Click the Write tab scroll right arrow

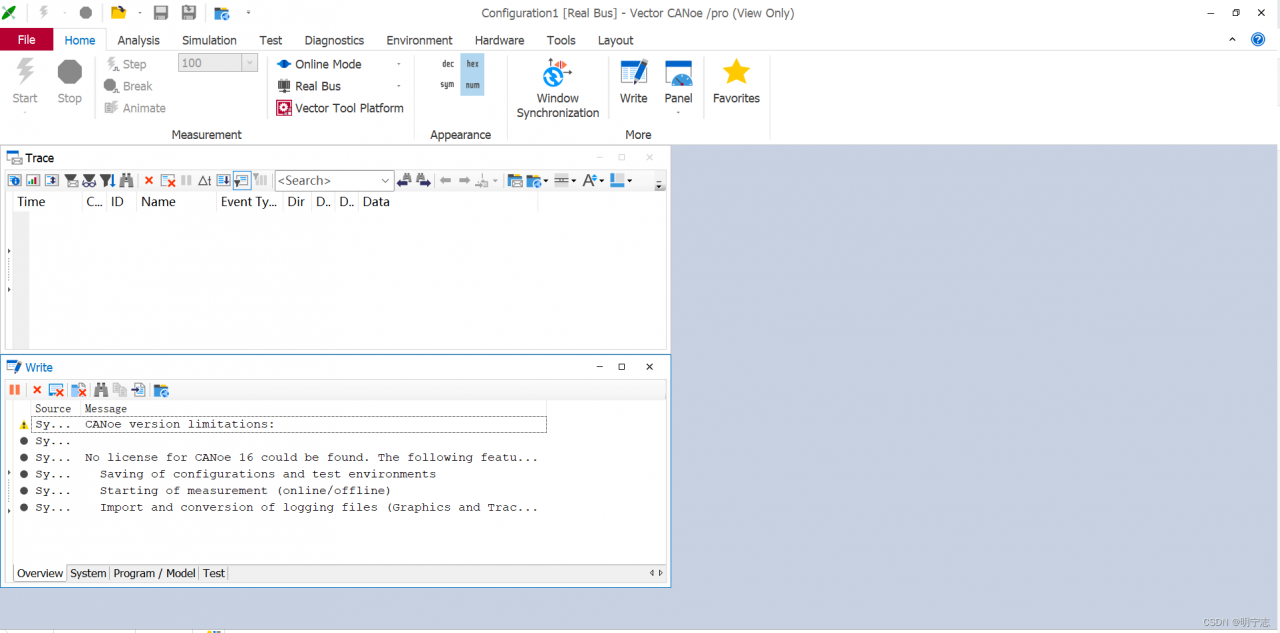[660, 573]
